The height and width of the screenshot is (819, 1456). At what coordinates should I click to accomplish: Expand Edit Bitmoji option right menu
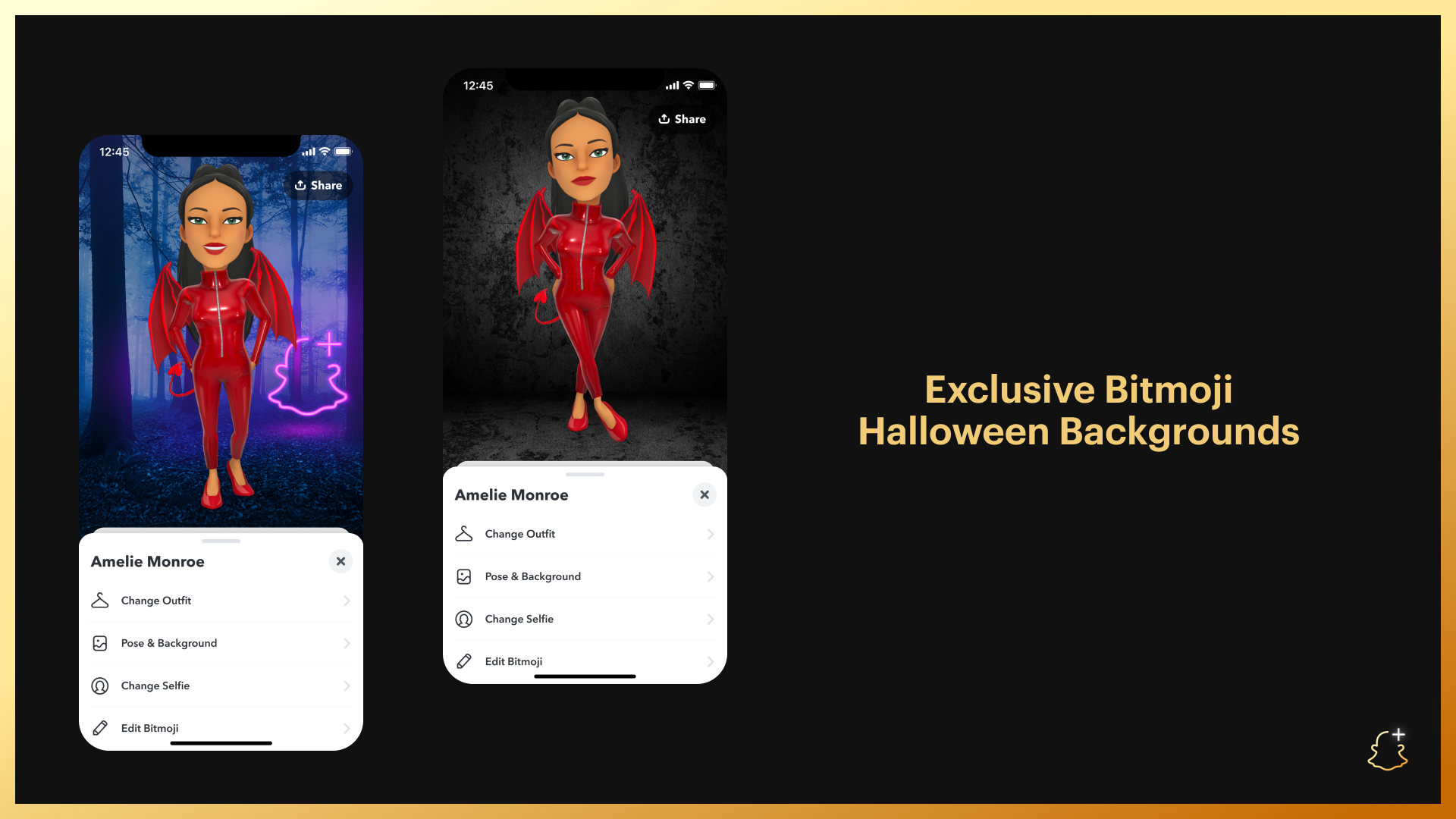click(x=711, y=661)
